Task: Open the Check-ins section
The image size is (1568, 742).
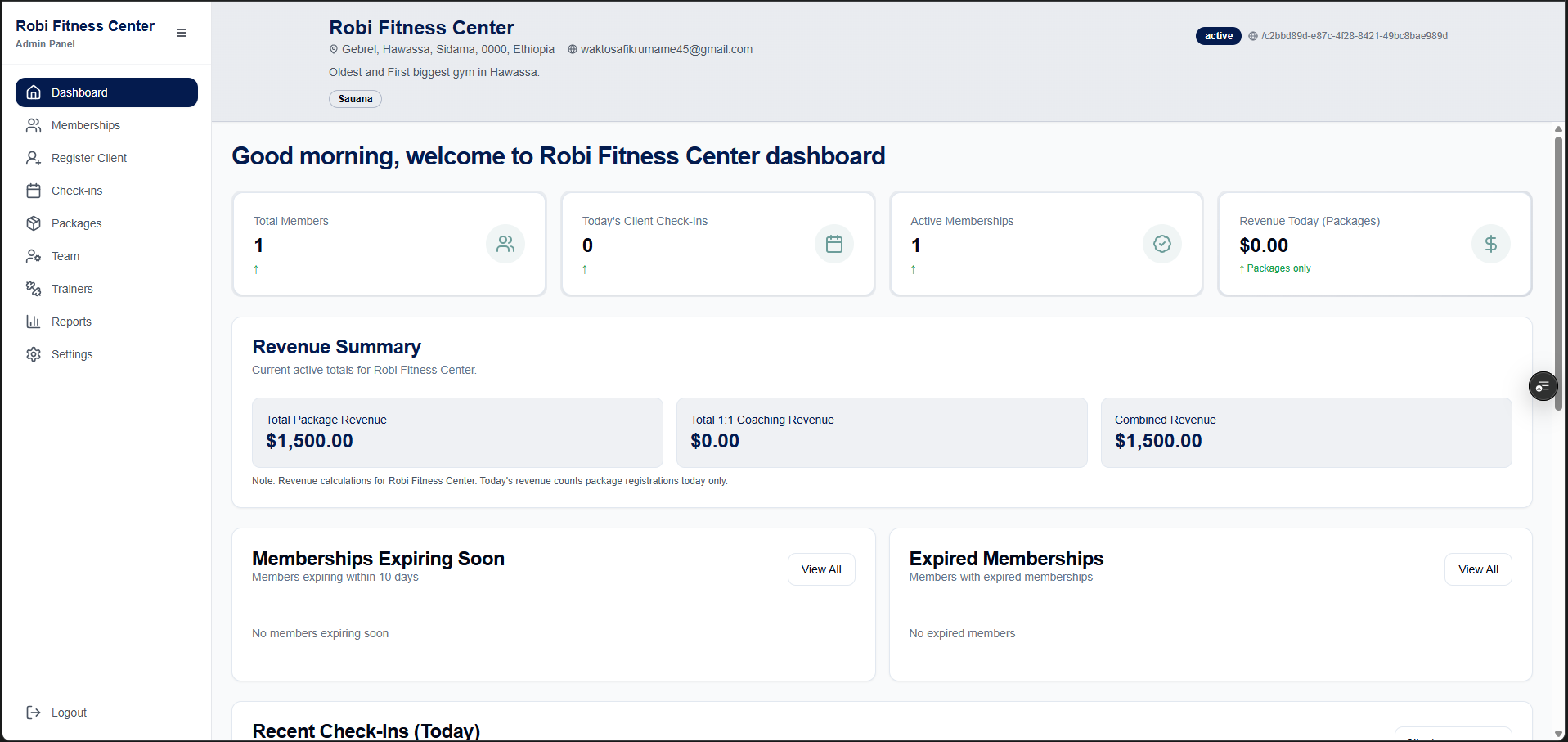Action: click(x=106, y=191)
